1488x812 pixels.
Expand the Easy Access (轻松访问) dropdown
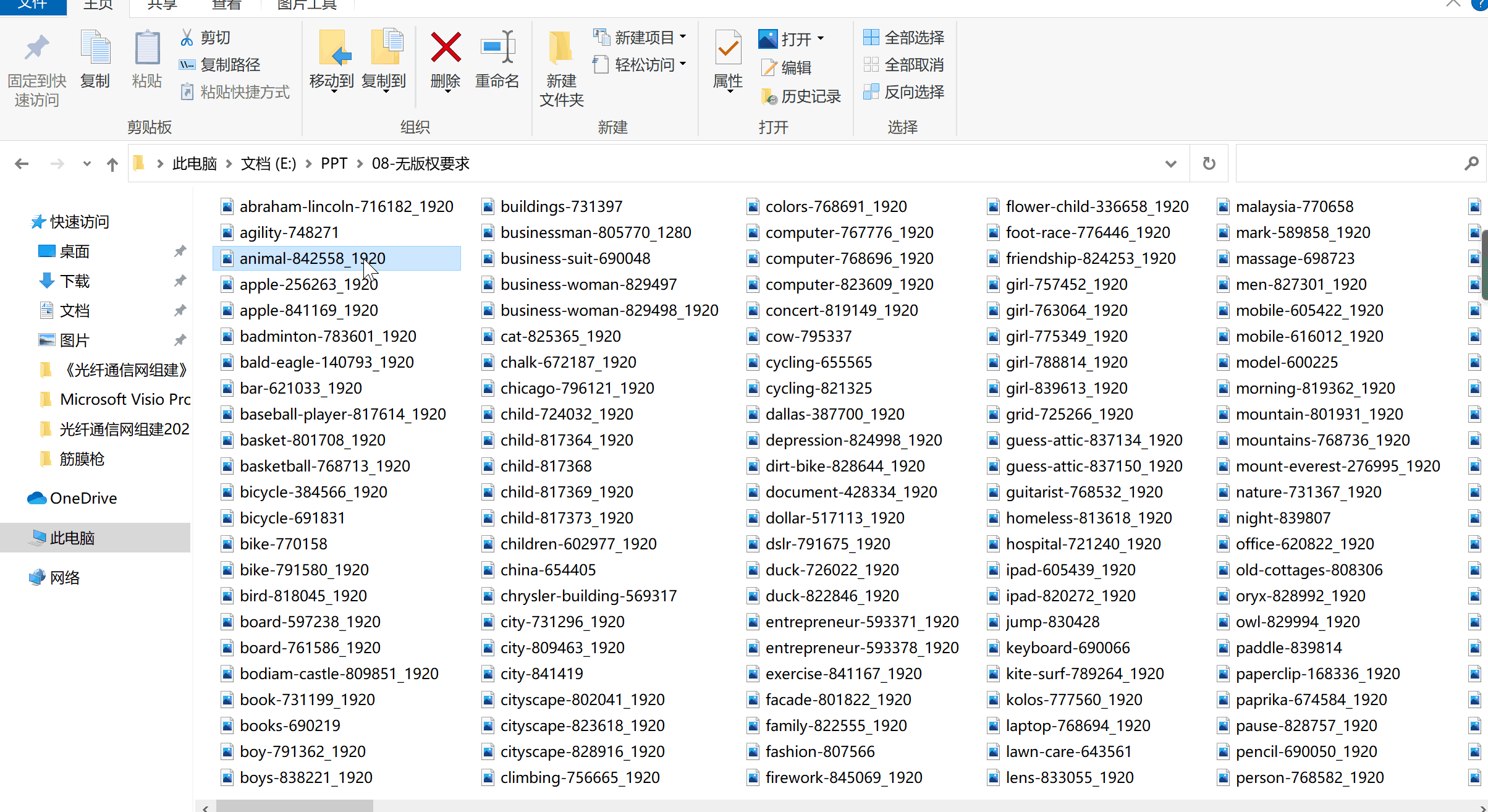point(683,64)
